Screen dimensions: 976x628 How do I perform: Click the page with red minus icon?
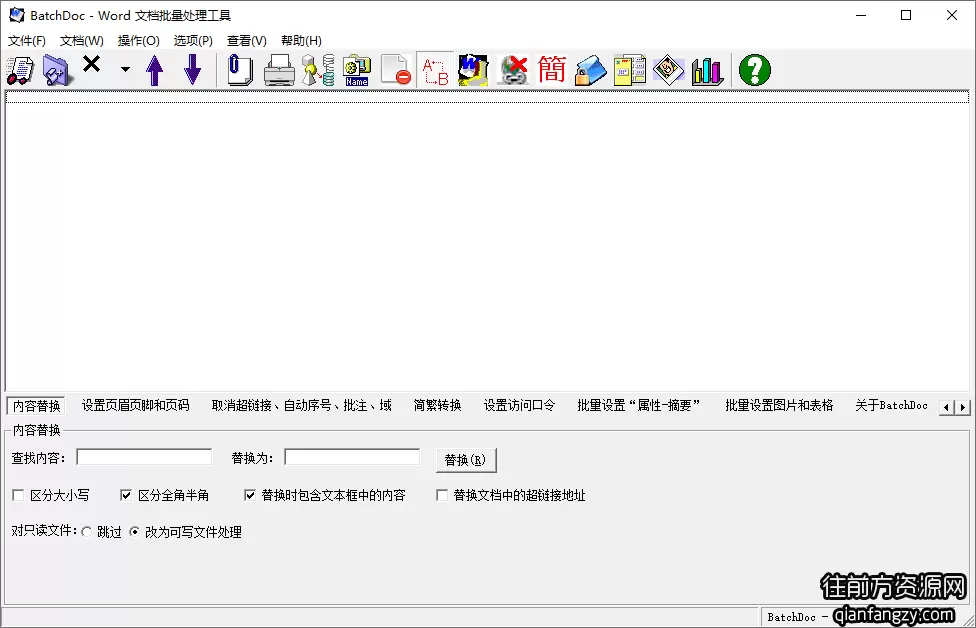tap(396, 70)
